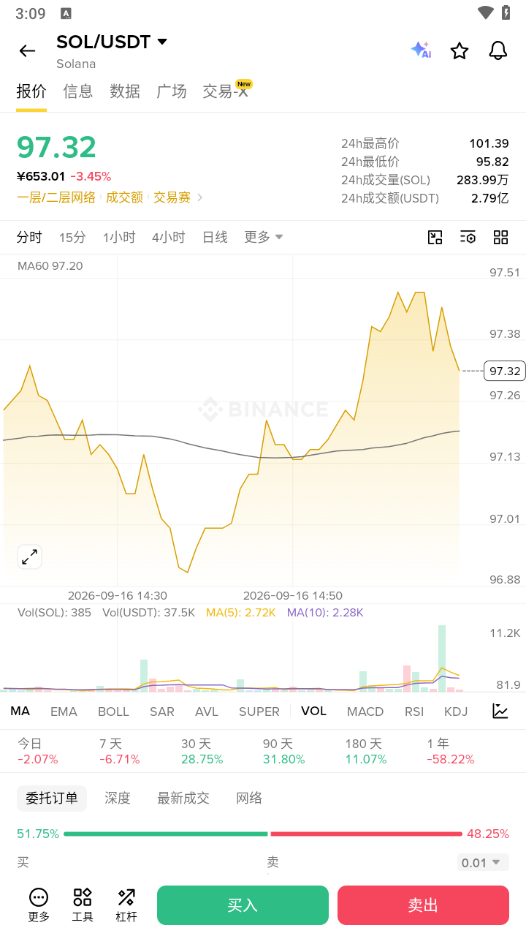Open the AI assistant sparkle icon
526x936 pixels.
[421, 50]
